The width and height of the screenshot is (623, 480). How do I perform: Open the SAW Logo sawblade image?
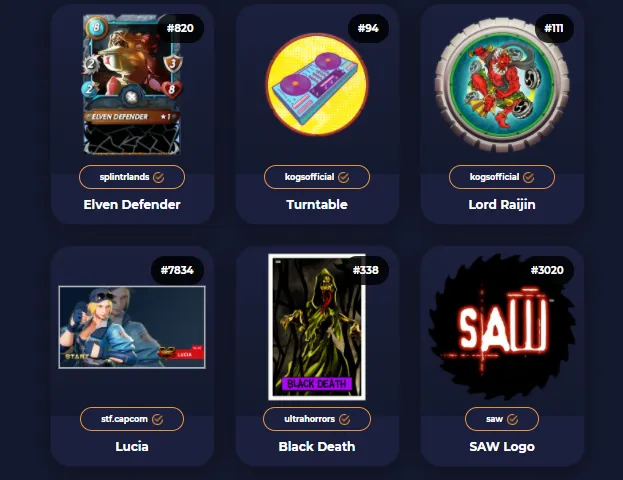[x=502, y=327]
